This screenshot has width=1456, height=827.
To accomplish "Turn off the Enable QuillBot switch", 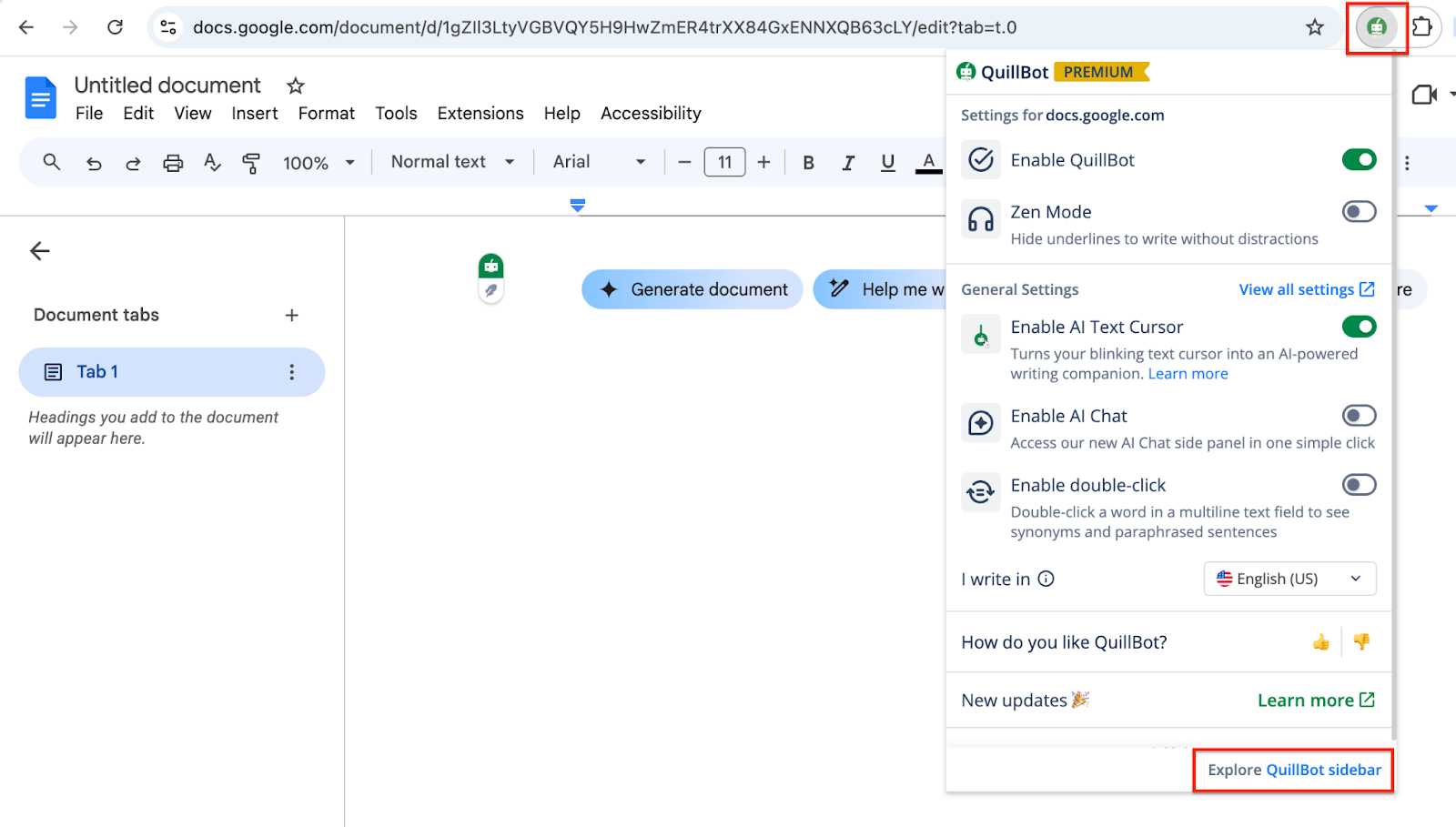I will (1359, 160).
